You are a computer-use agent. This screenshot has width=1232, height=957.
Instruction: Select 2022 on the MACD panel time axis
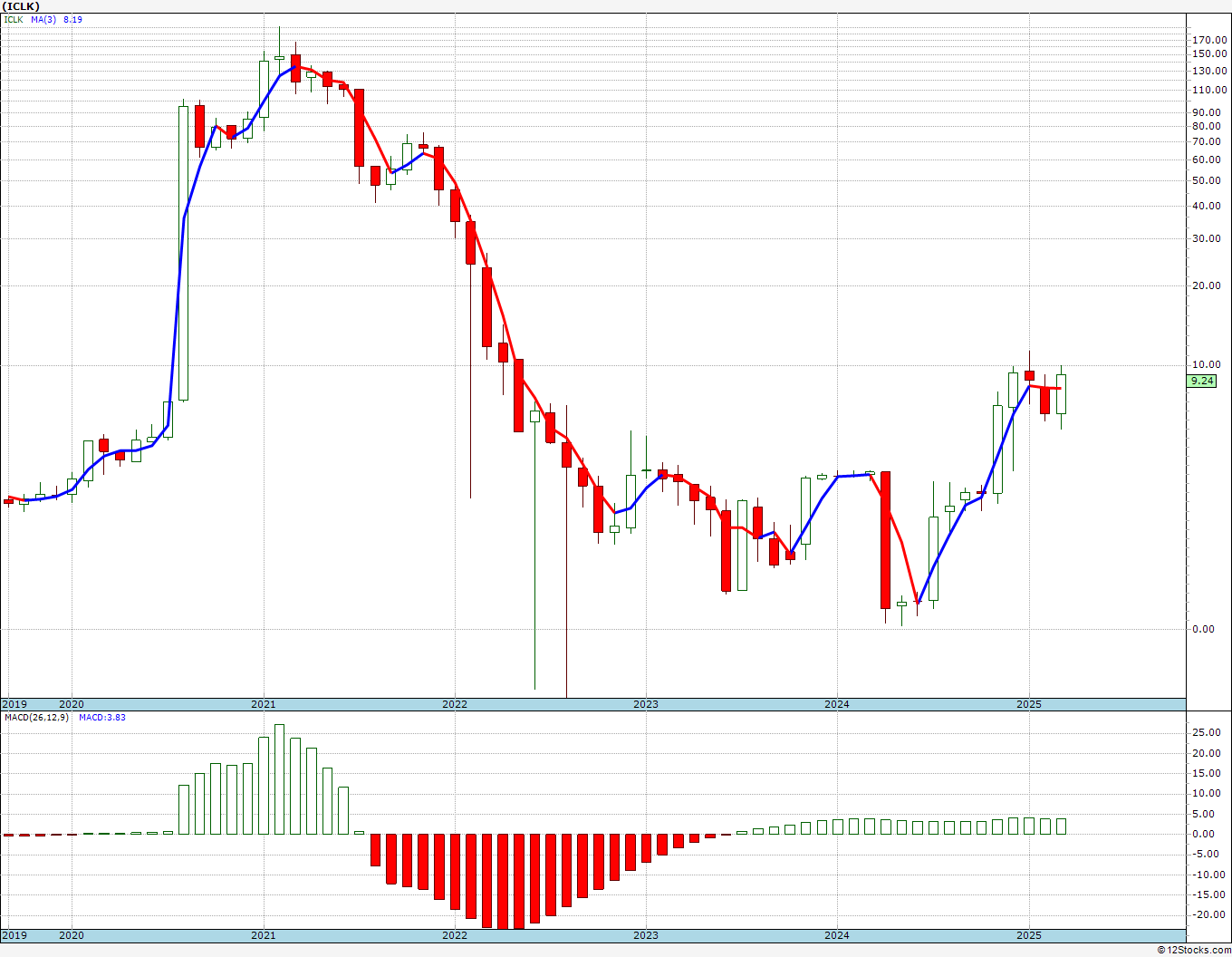[x=455, y=935]
